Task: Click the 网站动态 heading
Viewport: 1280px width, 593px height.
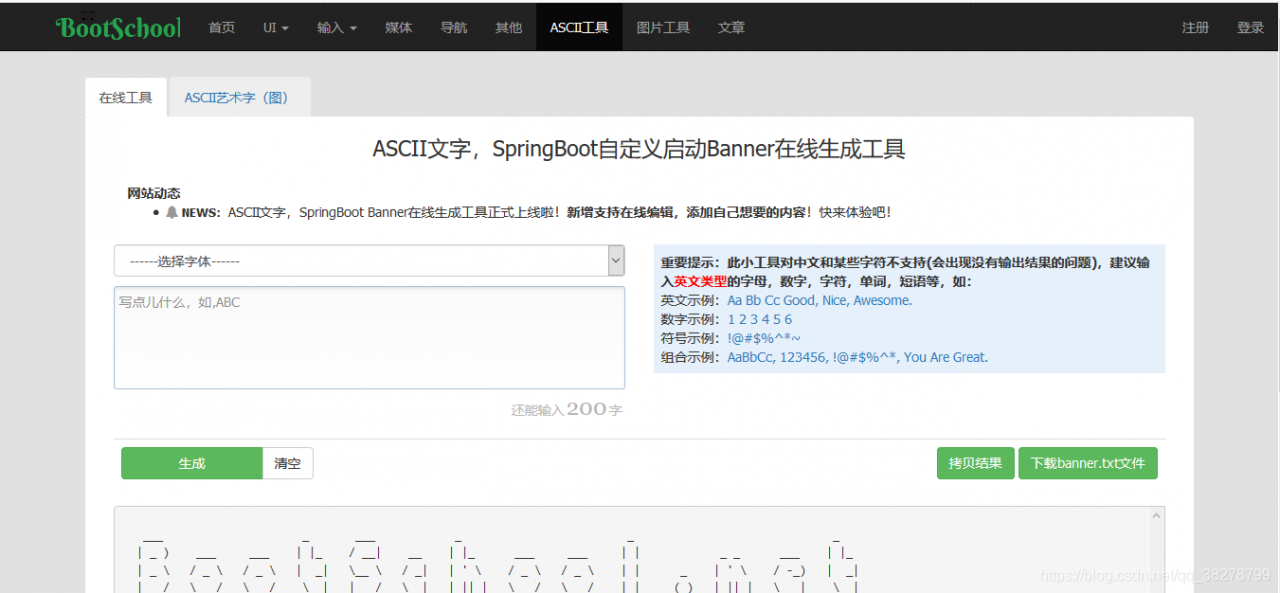Action: coord(154,193)
